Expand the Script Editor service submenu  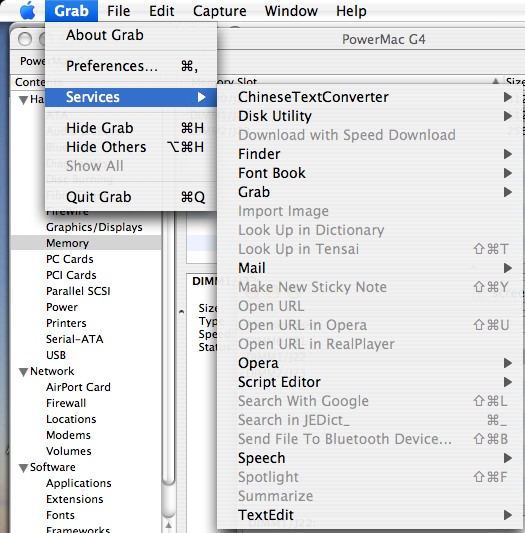point(370,382)
